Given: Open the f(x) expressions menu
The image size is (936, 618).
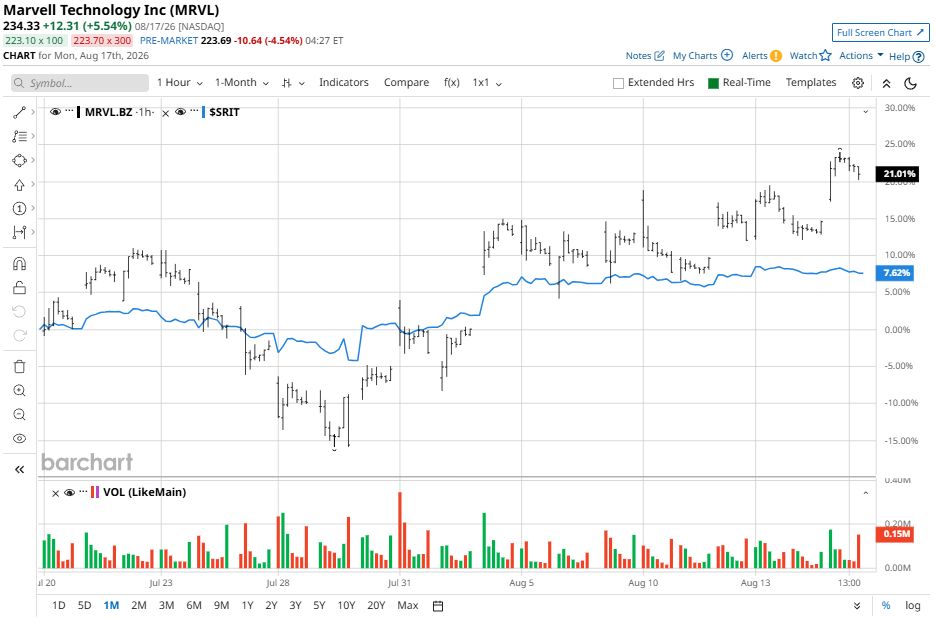Looking at the screenshot, I should tap(452, 82).
